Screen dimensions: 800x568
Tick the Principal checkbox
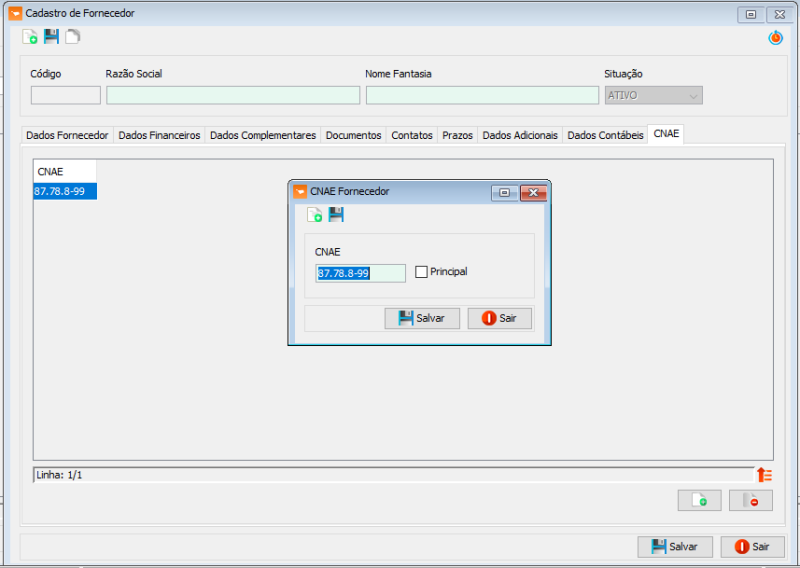[x=421, y=272]
